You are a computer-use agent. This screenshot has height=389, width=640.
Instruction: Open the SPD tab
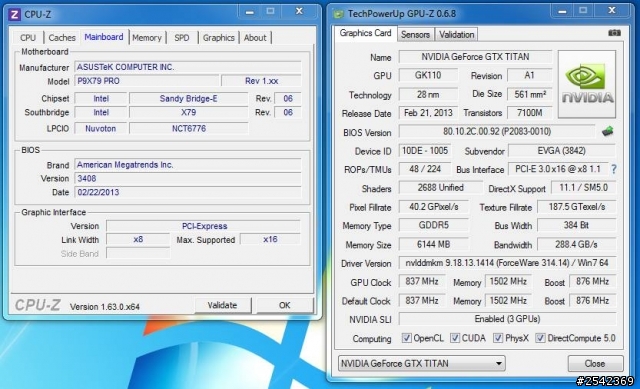click(x=182, y=38)
